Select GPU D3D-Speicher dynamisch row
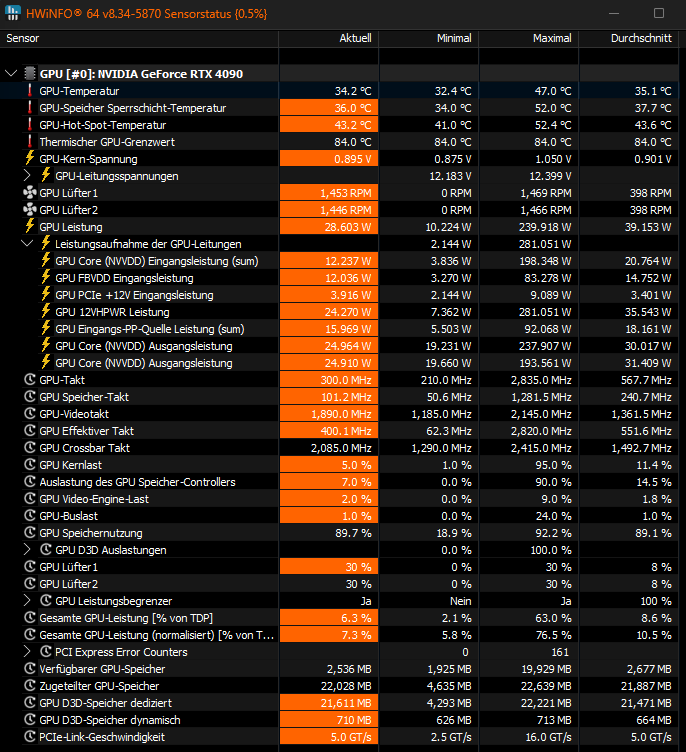Viewport: 686px width, 752px height. 339,720
